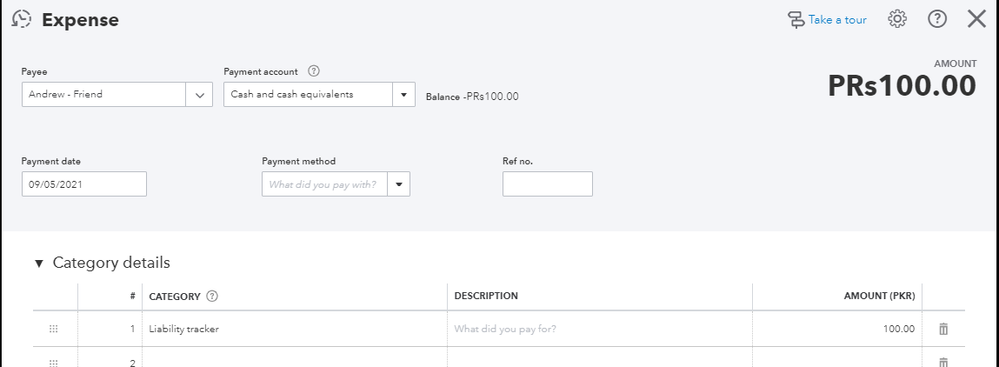Click the drag handle of row 2
999x367 pixels.
tap(54, 363)
